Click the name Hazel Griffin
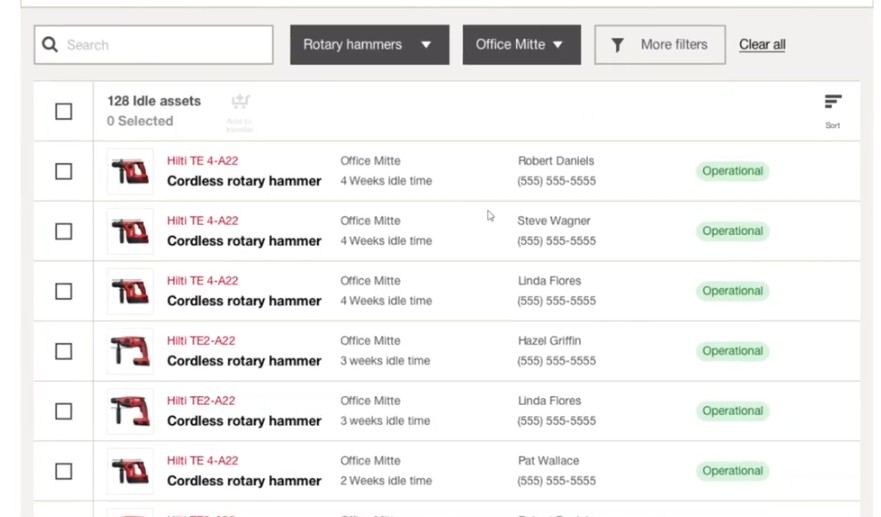The image size is (881, 517). [549, 341]
